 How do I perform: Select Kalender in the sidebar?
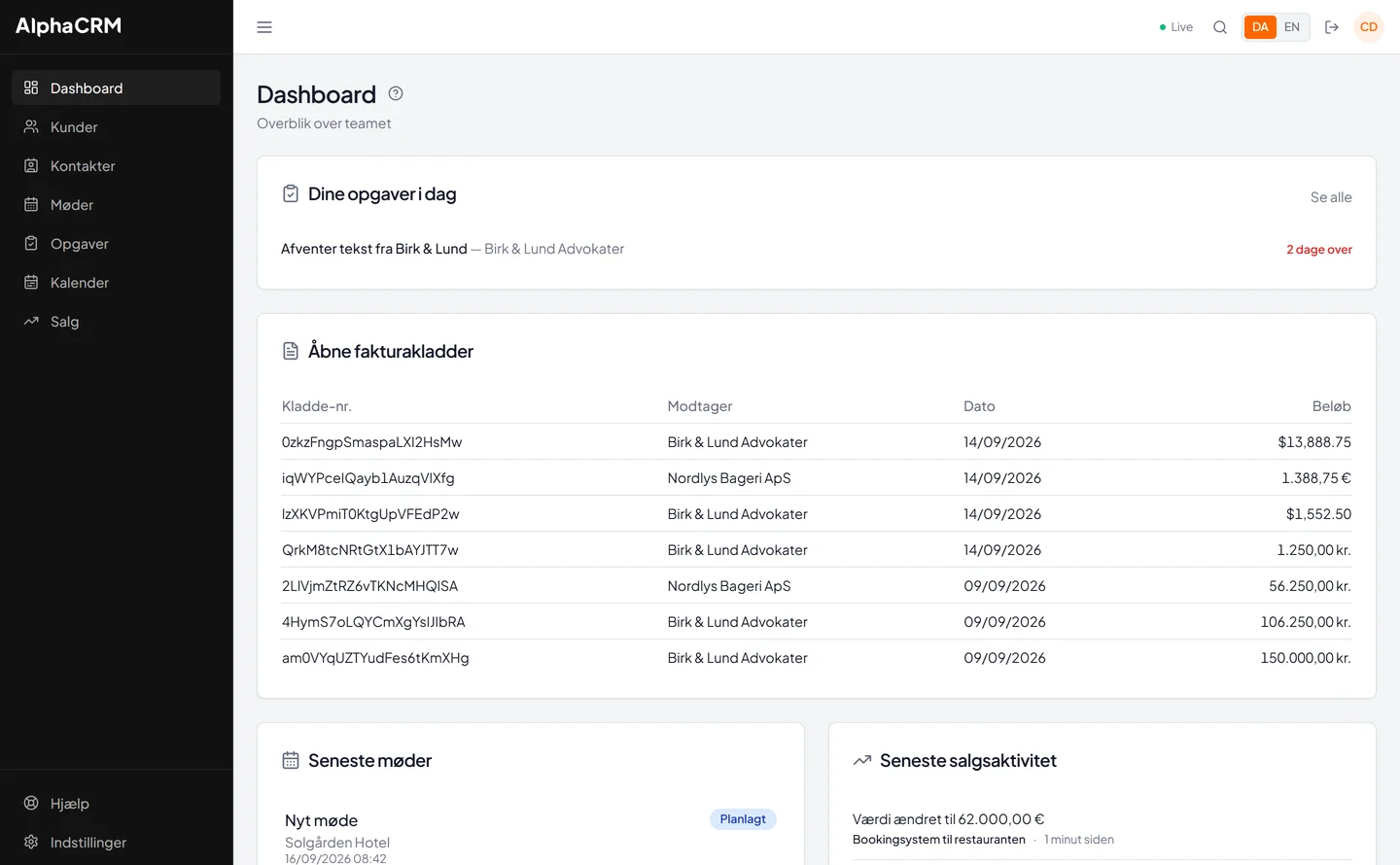[117, 282]
